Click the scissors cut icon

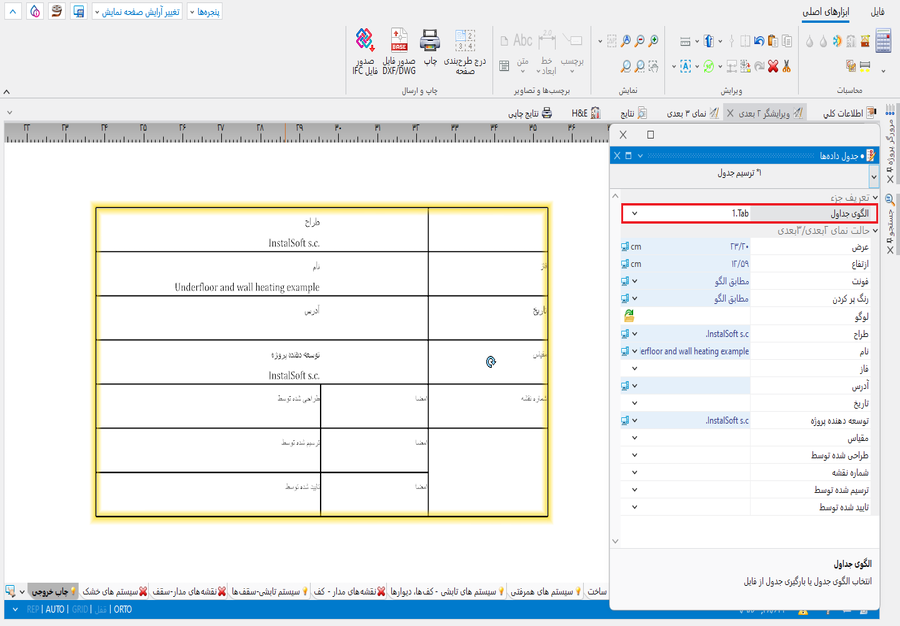(787, 66)
